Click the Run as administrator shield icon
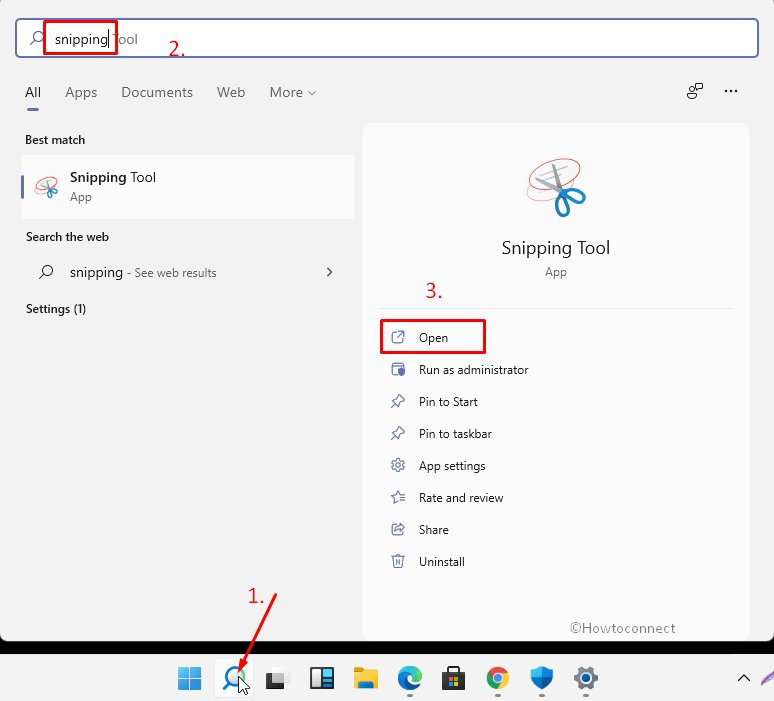774x701 pixels. click(398, 369)
